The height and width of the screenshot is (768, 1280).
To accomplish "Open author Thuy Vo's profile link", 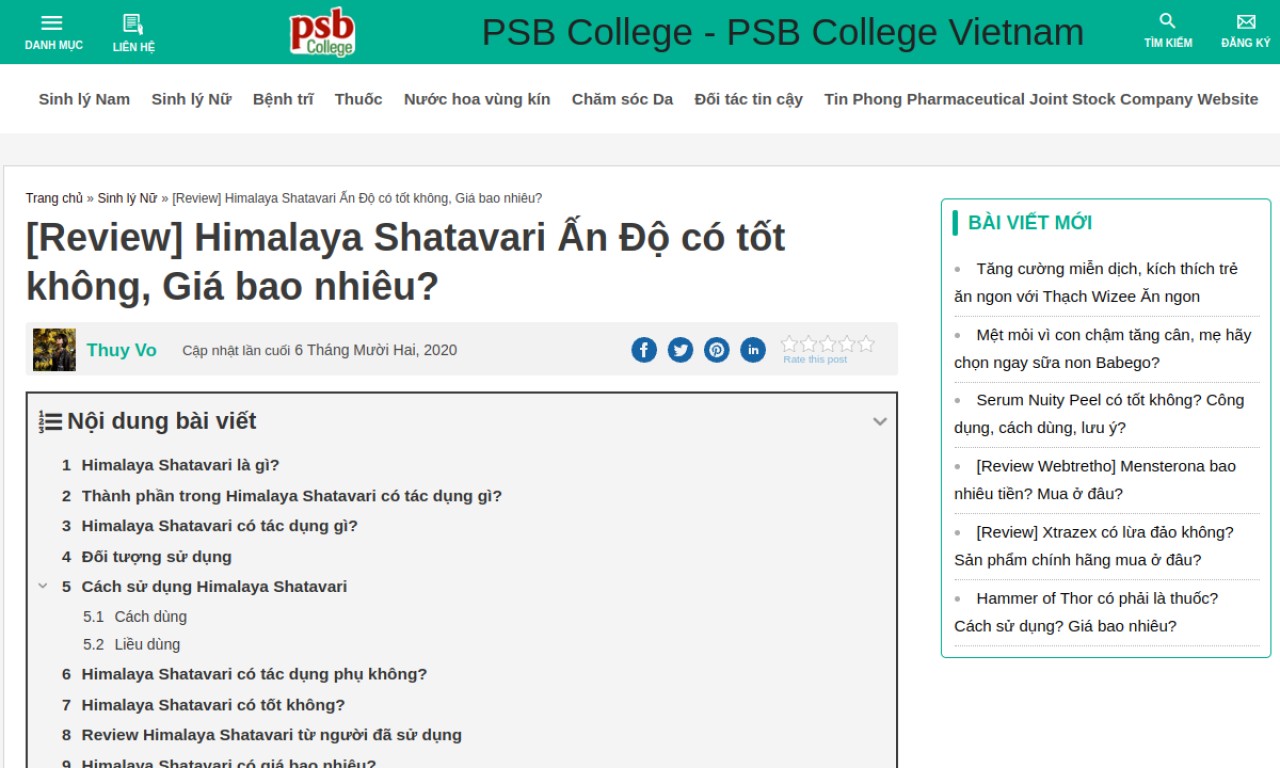I will pos(121,350).
